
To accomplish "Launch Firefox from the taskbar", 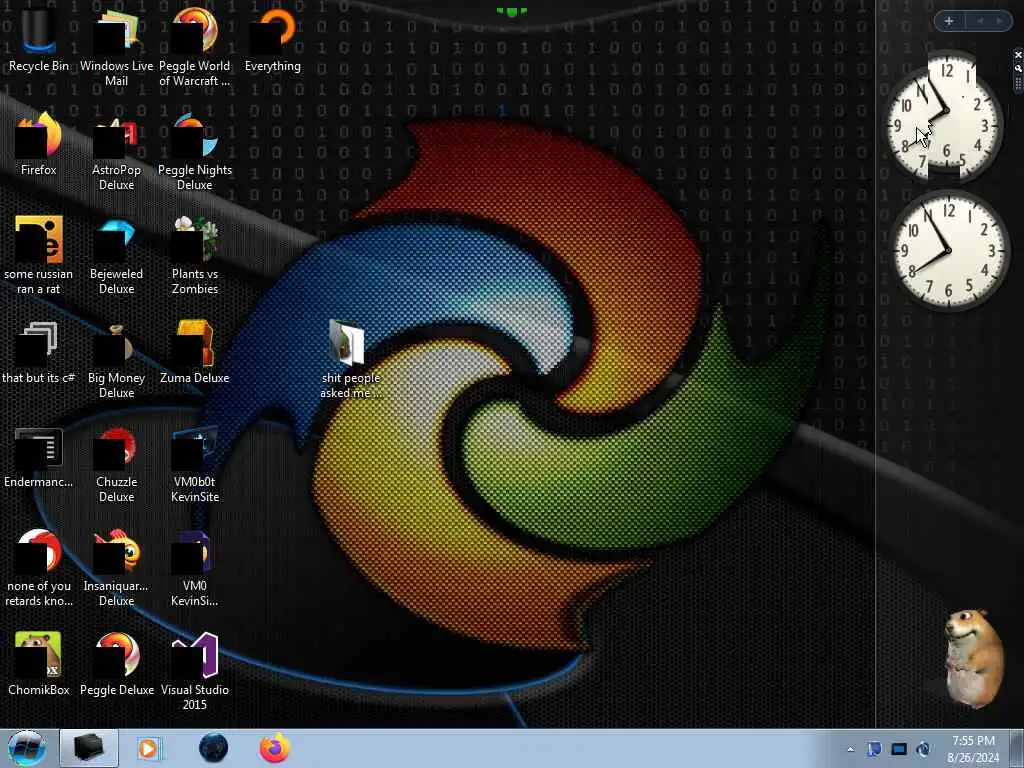I will 275,748.
